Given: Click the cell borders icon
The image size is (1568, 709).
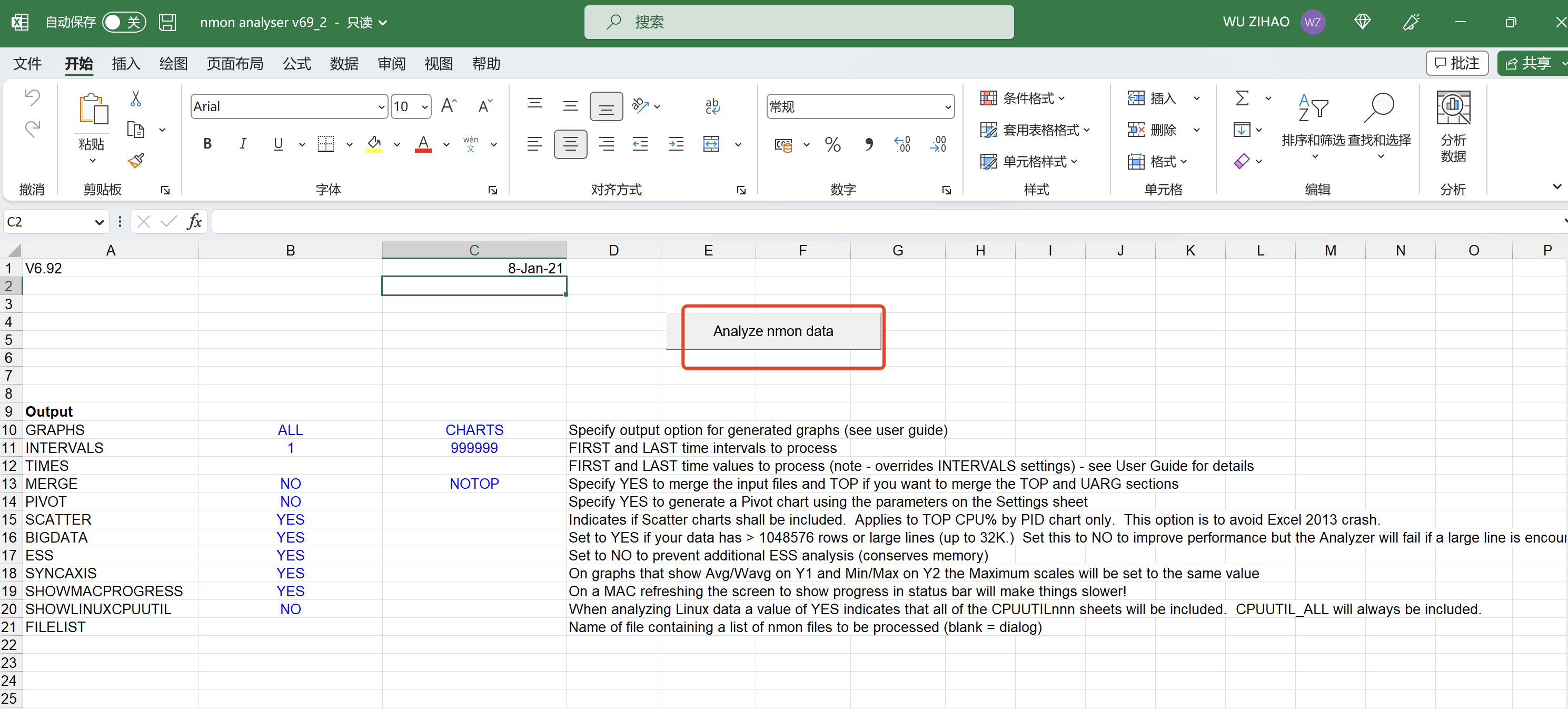Looking at the screenshot, I should point(325,144).
